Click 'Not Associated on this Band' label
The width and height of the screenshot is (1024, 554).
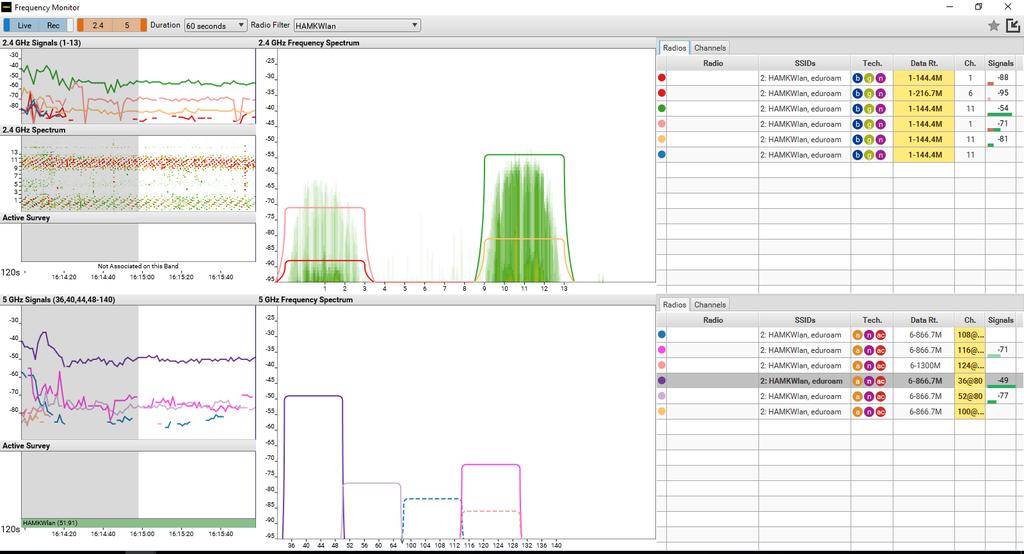click(x=138, y=266)
